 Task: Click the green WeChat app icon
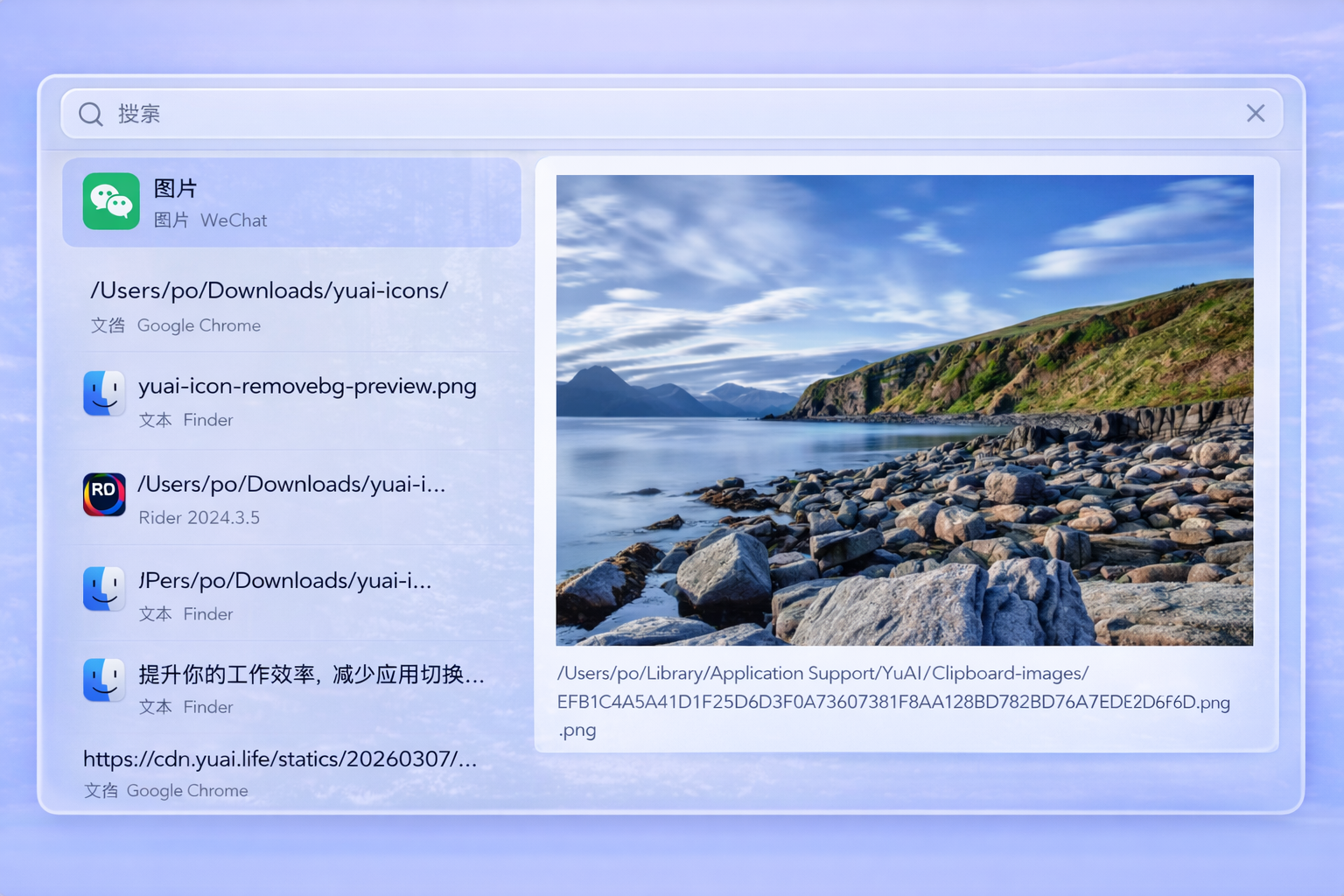[x=111, y=201]
